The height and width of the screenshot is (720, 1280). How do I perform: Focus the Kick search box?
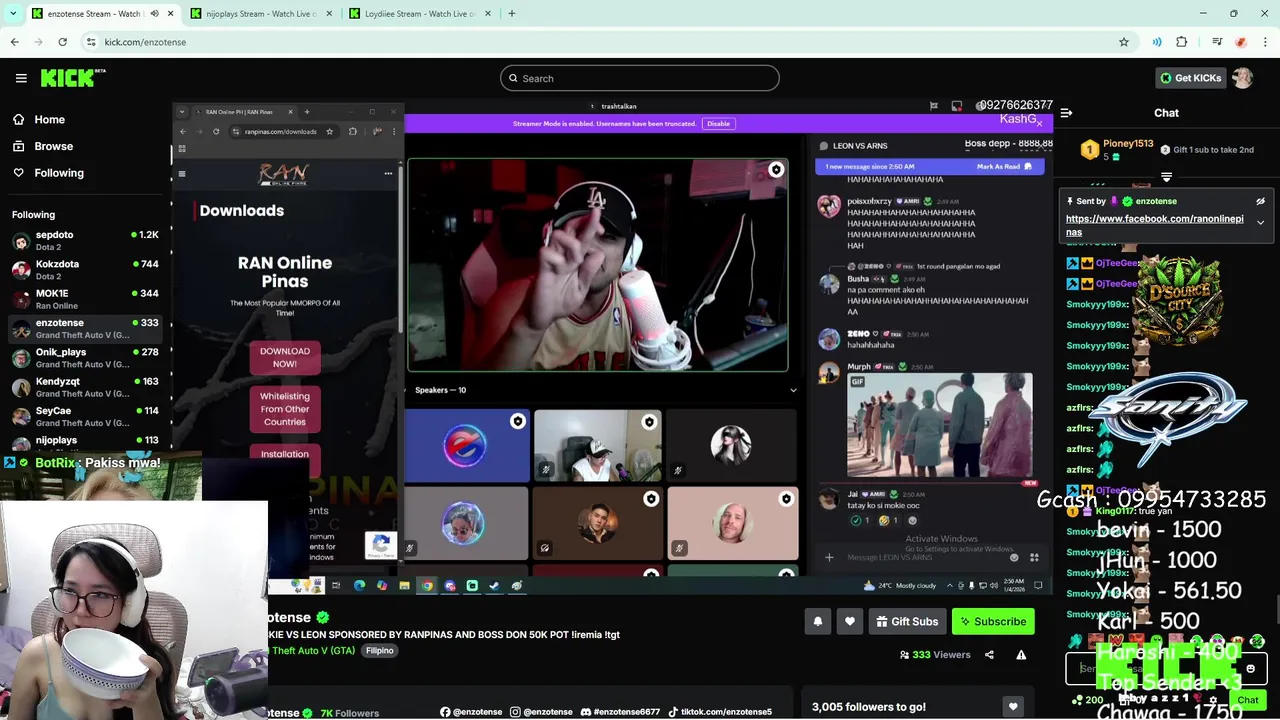[640, 78]
